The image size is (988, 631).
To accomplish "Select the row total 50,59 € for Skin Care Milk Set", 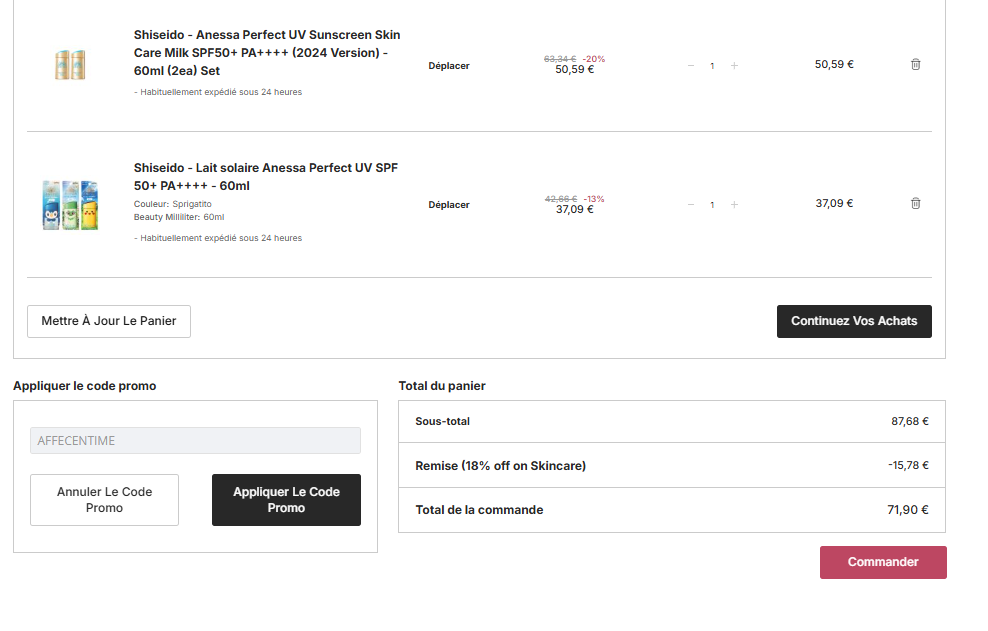I will pos(834,64).
